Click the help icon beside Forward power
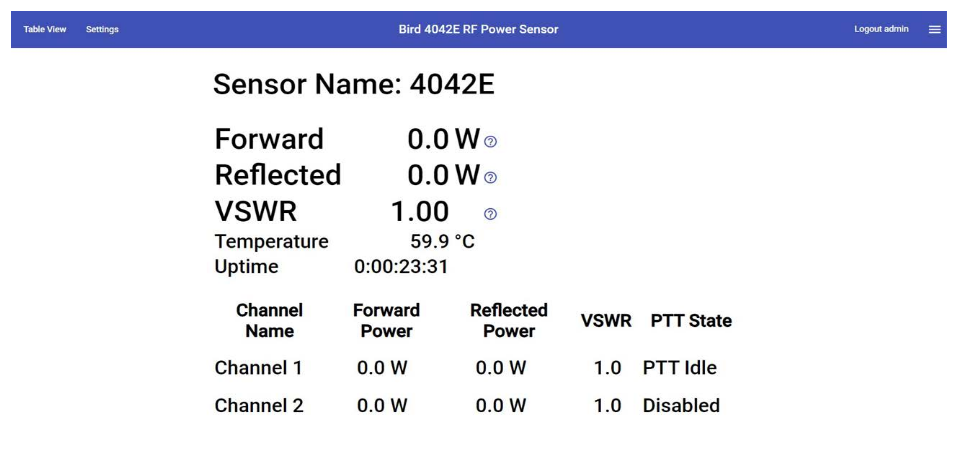Image resolution: width=962 pixels, height=458 pixels. coord(490,142)
